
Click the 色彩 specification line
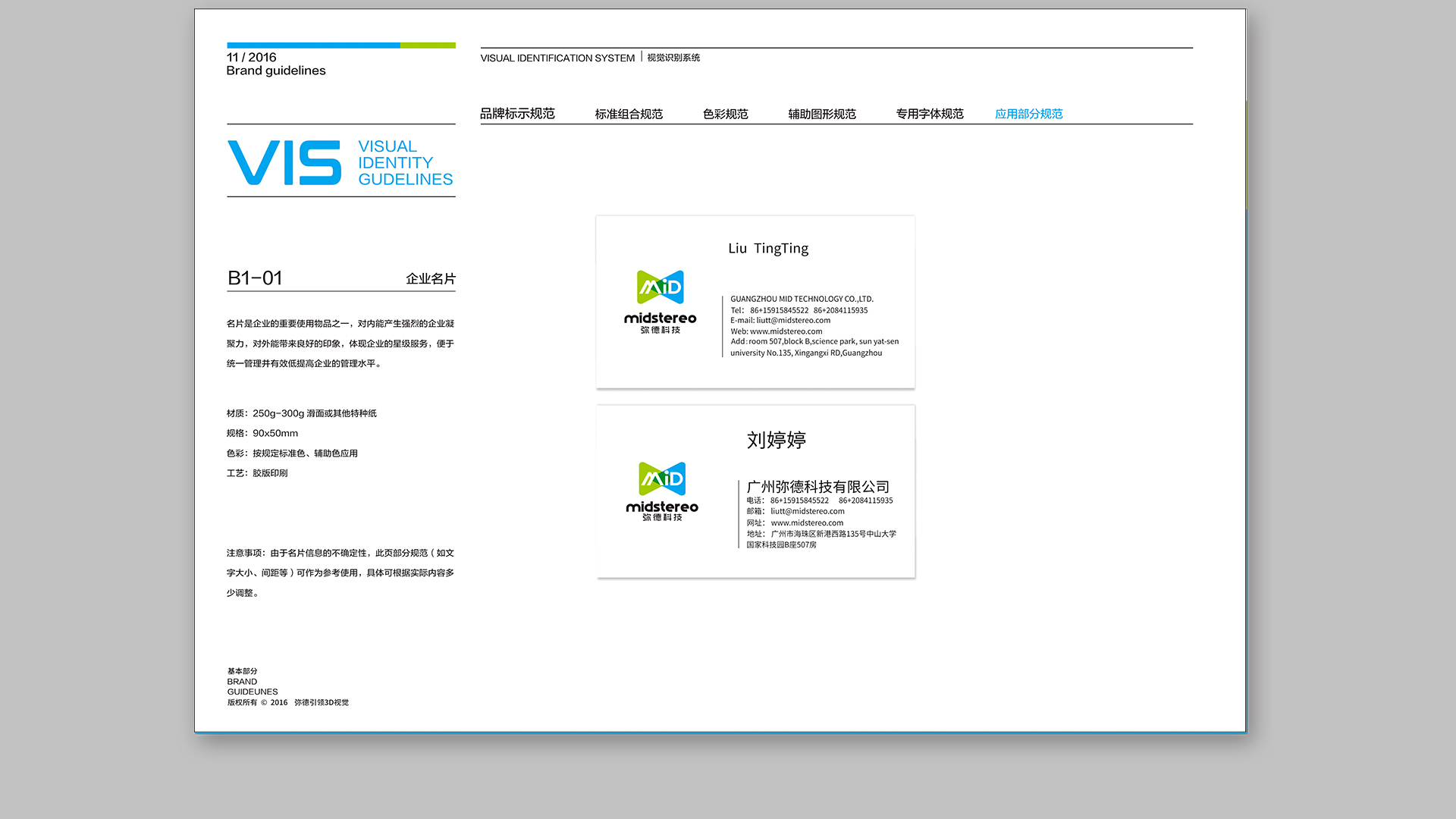[x=292, y=453]
